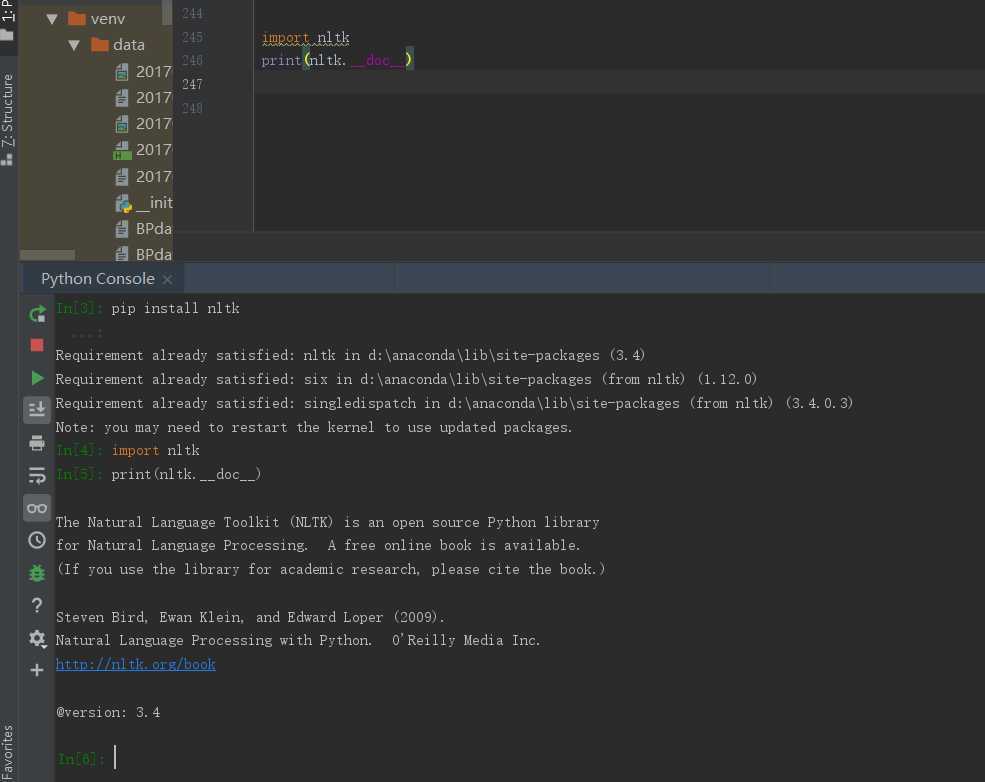The height and width of the screenshot is (782, 985).
Task: Select the __init__ Python file
Action: tap(153, 203)
